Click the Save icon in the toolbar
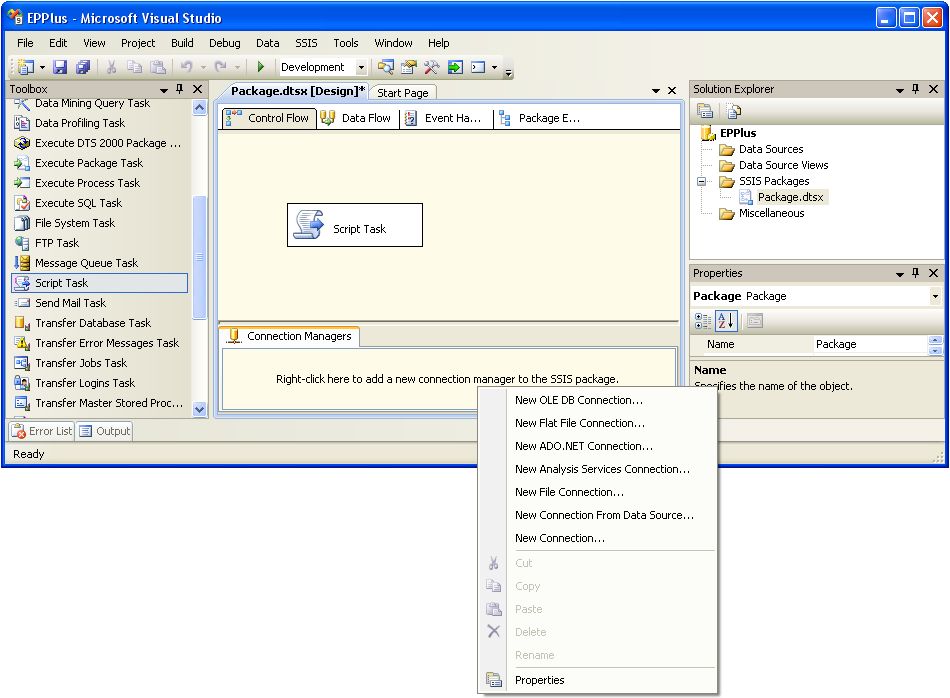Screen dimensions: 950x698 [60, 67]
